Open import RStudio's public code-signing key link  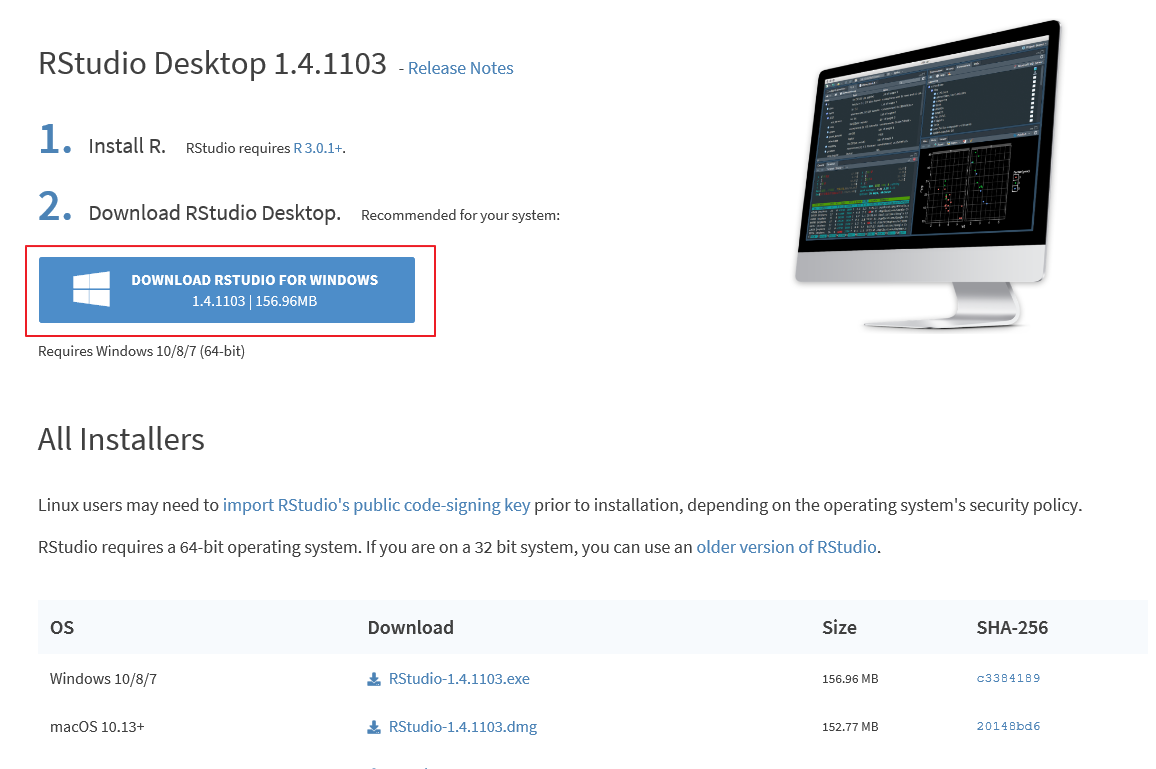(376, 505)
